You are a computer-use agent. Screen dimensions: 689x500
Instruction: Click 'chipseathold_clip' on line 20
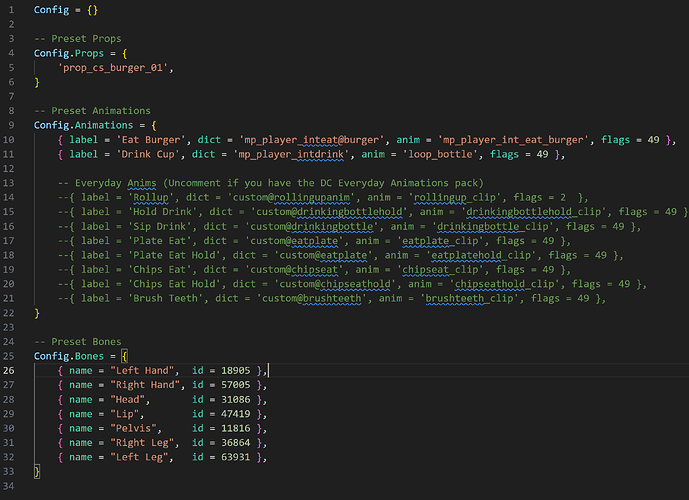coord(504,284)
